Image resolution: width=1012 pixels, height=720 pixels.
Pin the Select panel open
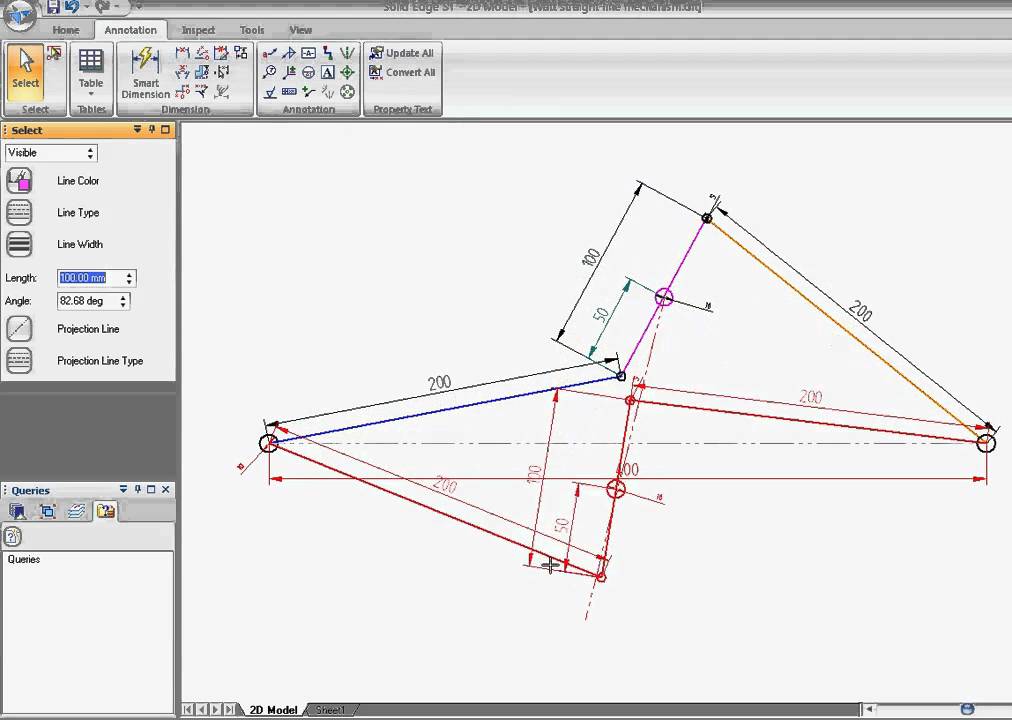point(151,130)
